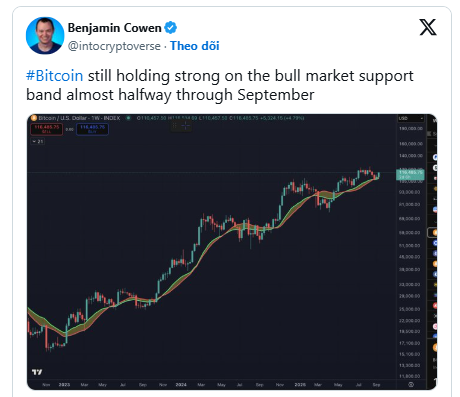
Task: Toggle the green market status dot
Action: tap(128, 118)
